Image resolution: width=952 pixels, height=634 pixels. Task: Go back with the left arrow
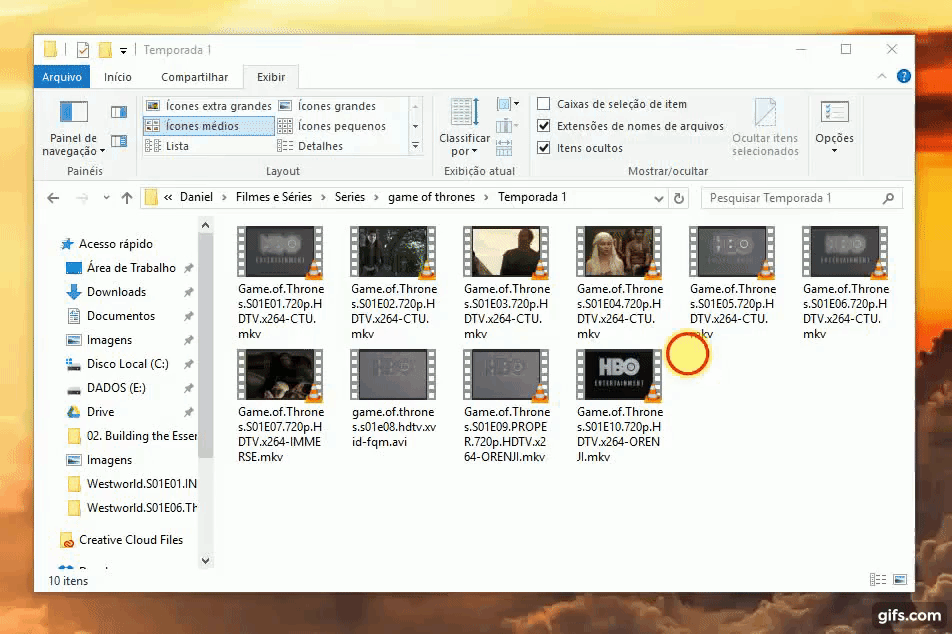pos(53,198)
